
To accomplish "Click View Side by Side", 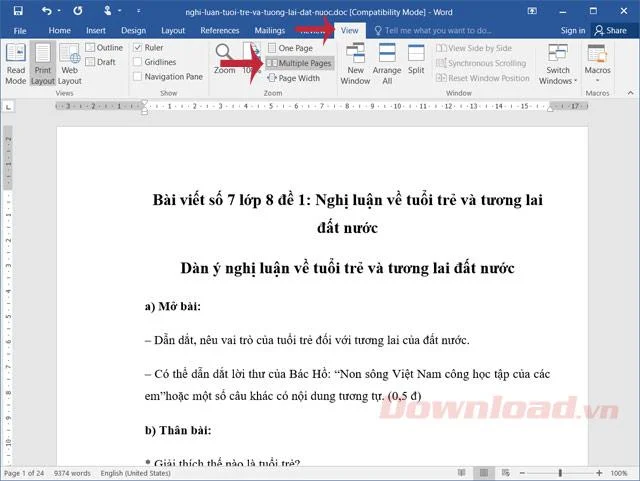I will [474, 48].
